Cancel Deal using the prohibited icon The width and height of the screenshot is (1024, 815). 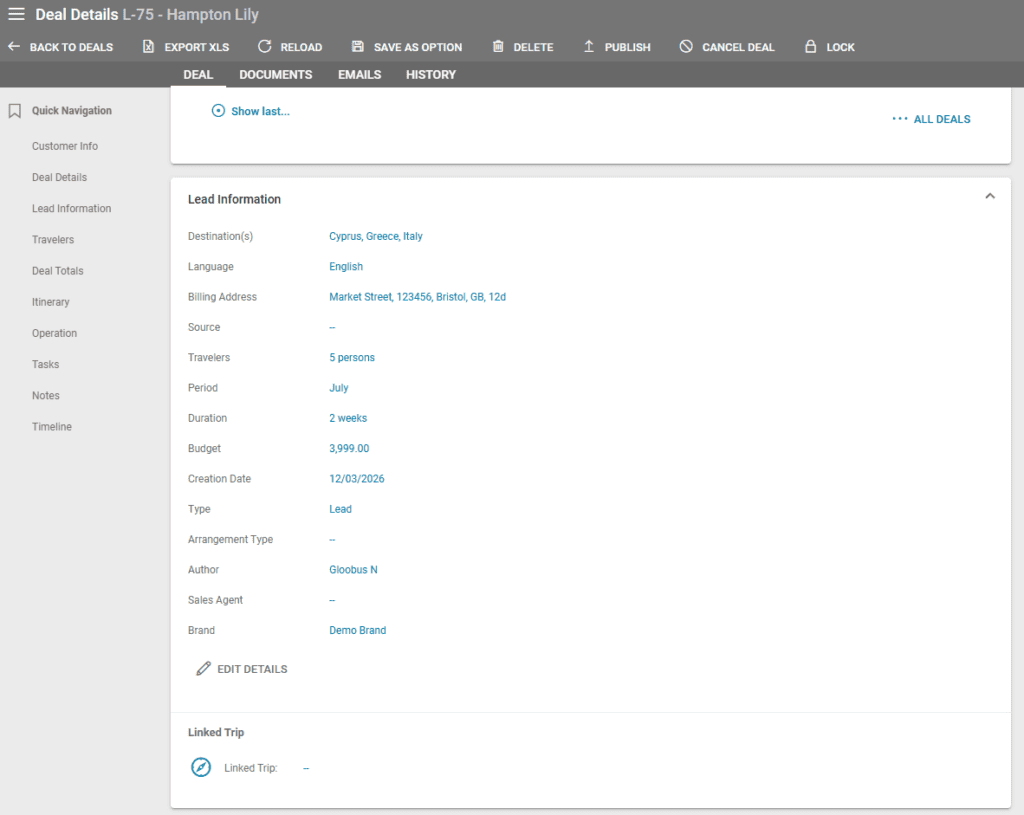point(686,47)
